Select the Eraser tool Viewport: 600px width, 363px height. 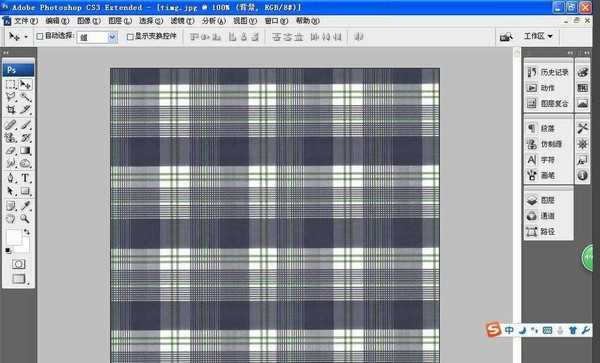11,151
